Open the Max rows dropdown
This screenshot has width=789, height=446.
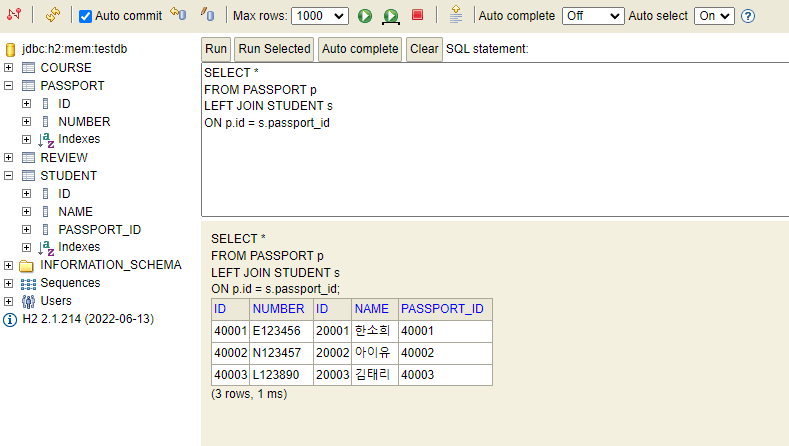click(320, 16)
